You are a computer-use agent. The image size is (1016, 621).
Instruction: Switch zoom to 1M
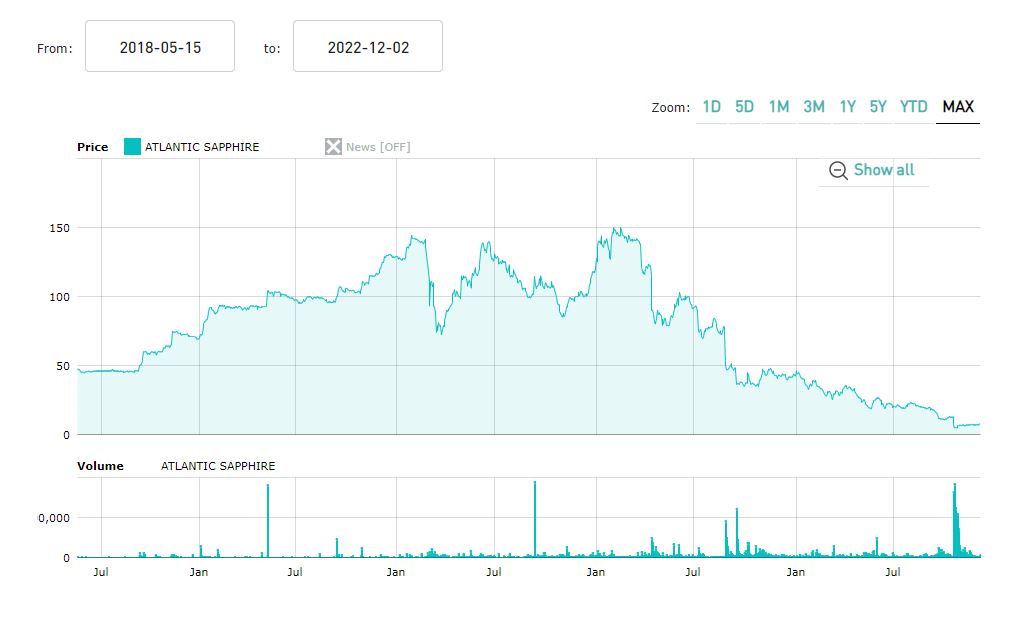[779, 107]
